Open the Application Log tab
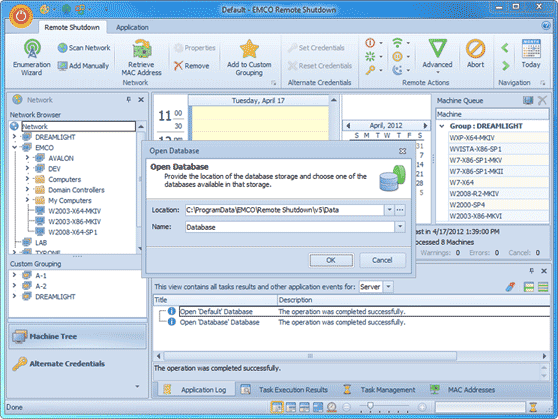This screenshot has height=419, width=558. (196, 389)
